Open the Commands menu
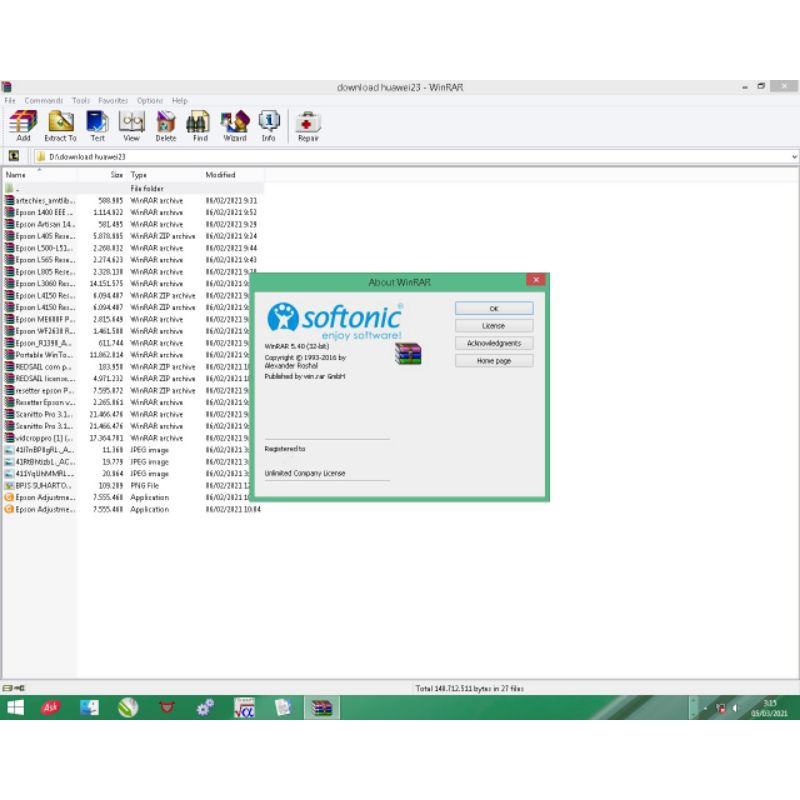 [x=44, y=101]
